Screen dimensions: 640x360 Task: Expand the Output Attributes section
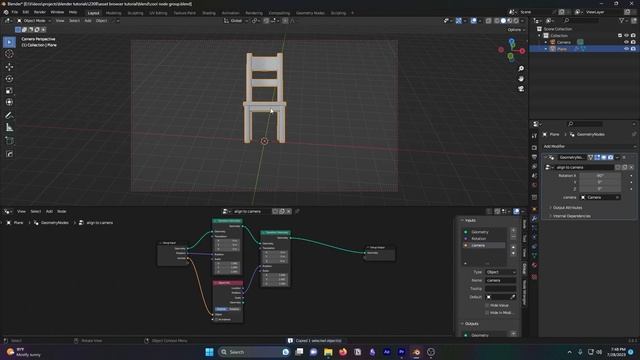(567, 208)
